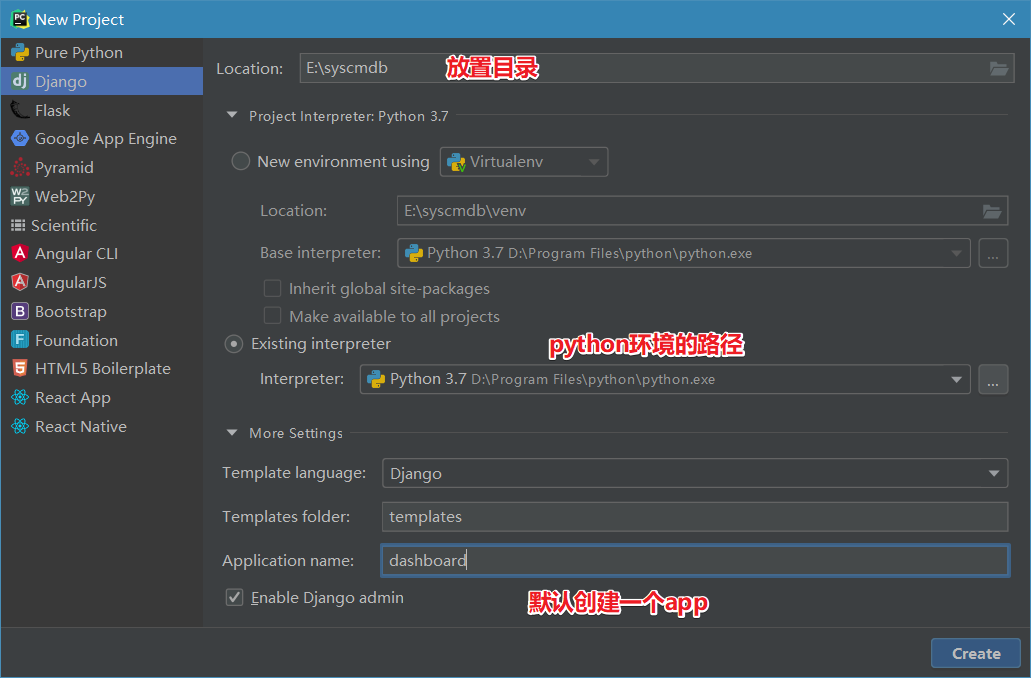Click the Django dj icon in sidebar
1031x678 pixels.
20,81
